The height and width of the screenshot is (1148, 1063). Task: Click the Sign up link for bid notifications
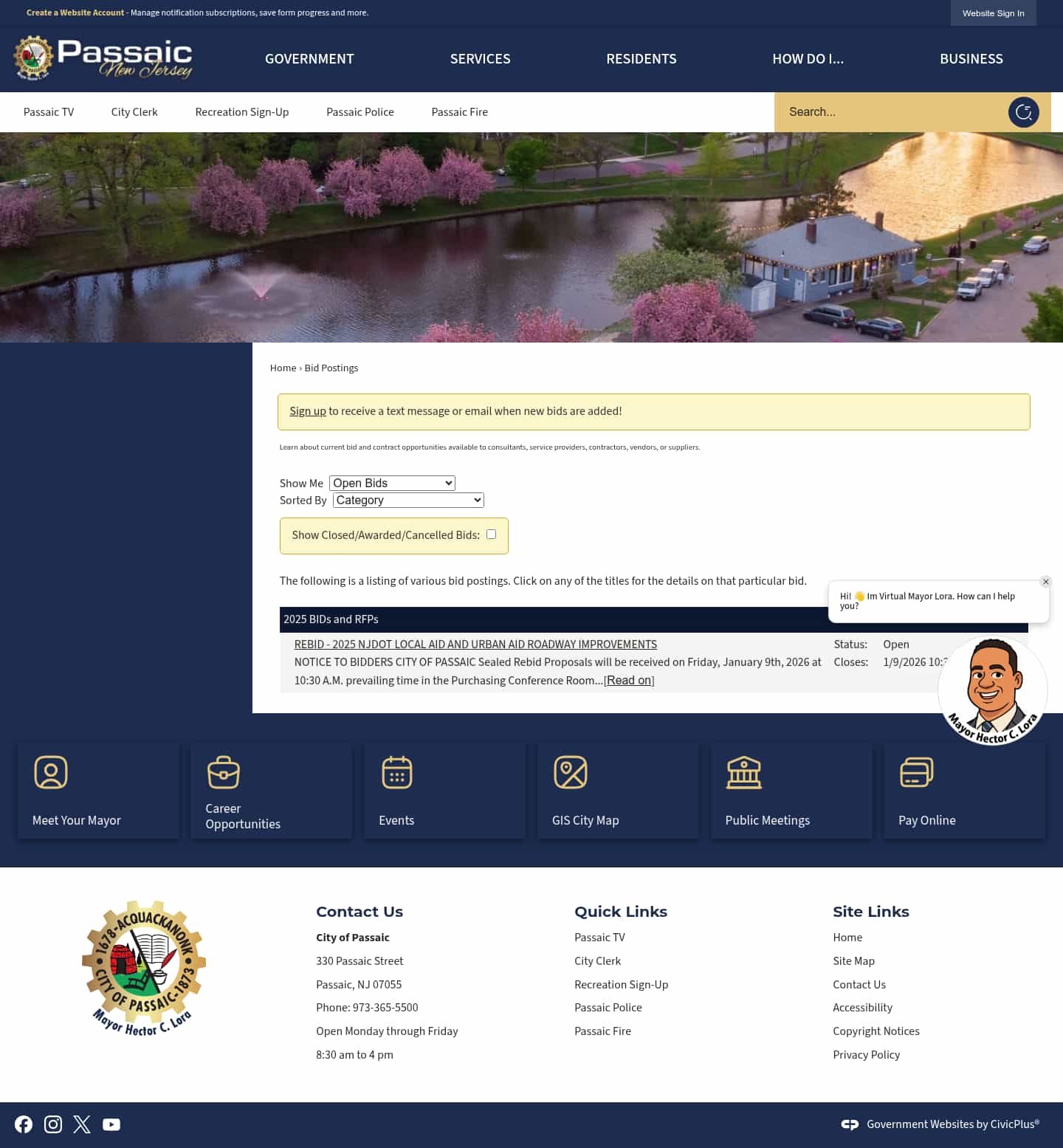click(308, 411)
